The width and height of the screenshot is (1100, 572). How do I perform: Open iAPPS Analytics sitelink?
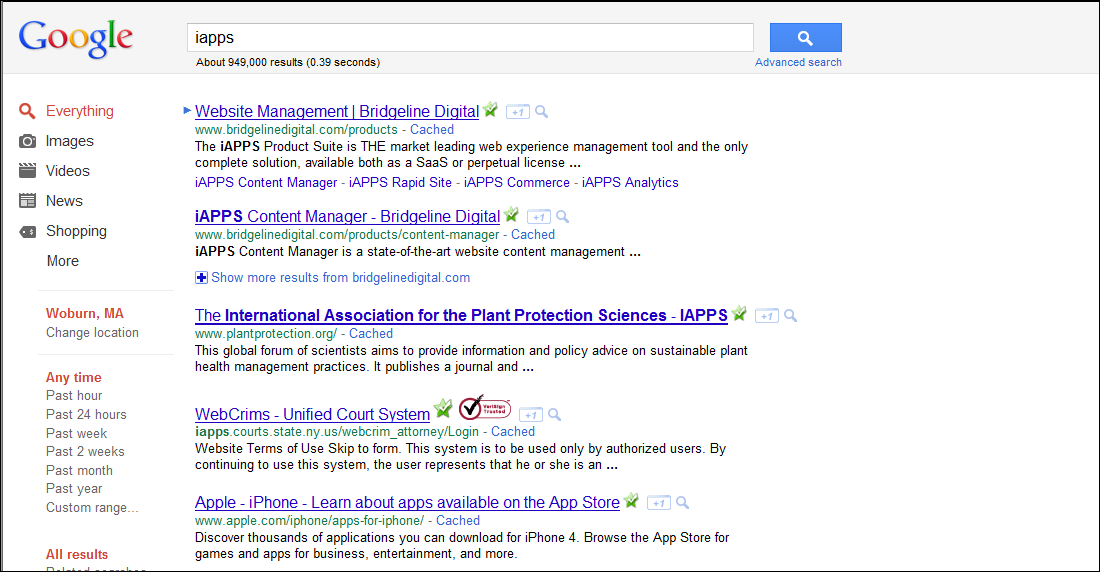630,182
